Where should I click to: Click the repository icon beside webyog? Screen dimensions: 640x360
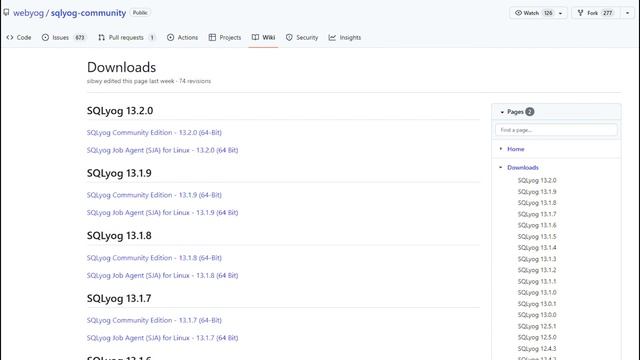(x=6, y=13)
